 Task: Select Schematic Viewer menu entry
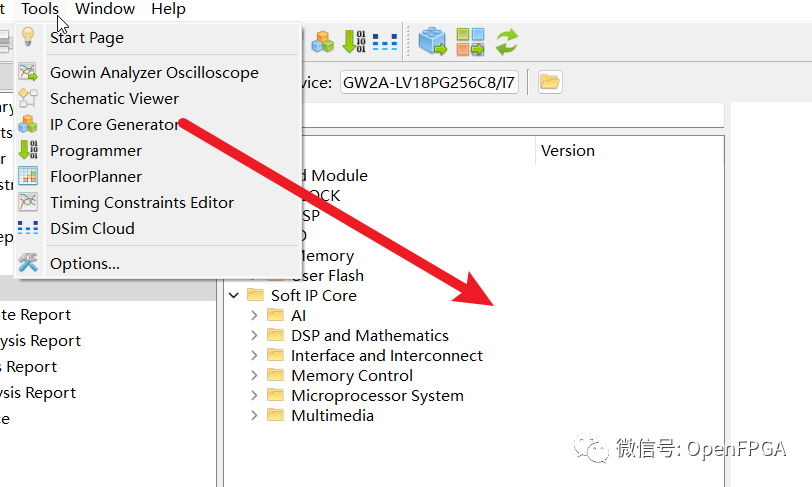point(114,99)
